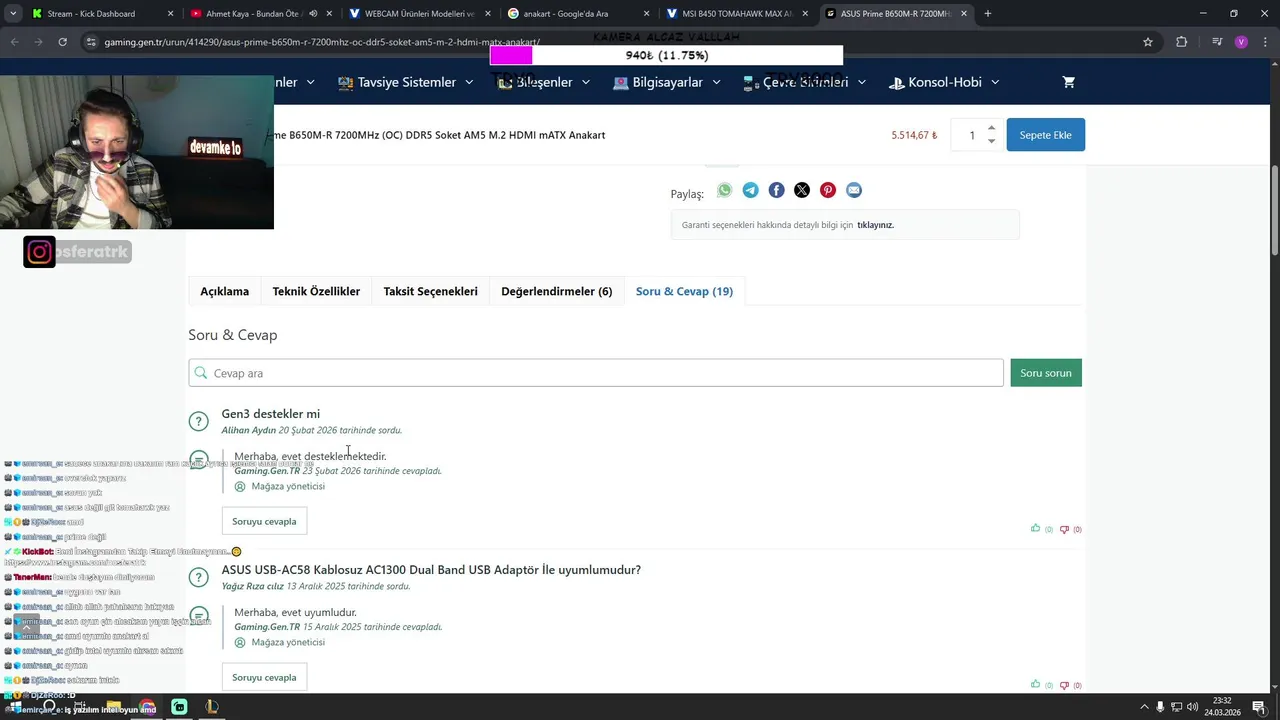
Task: Switch to Açıklama tab
Action: 224,291
